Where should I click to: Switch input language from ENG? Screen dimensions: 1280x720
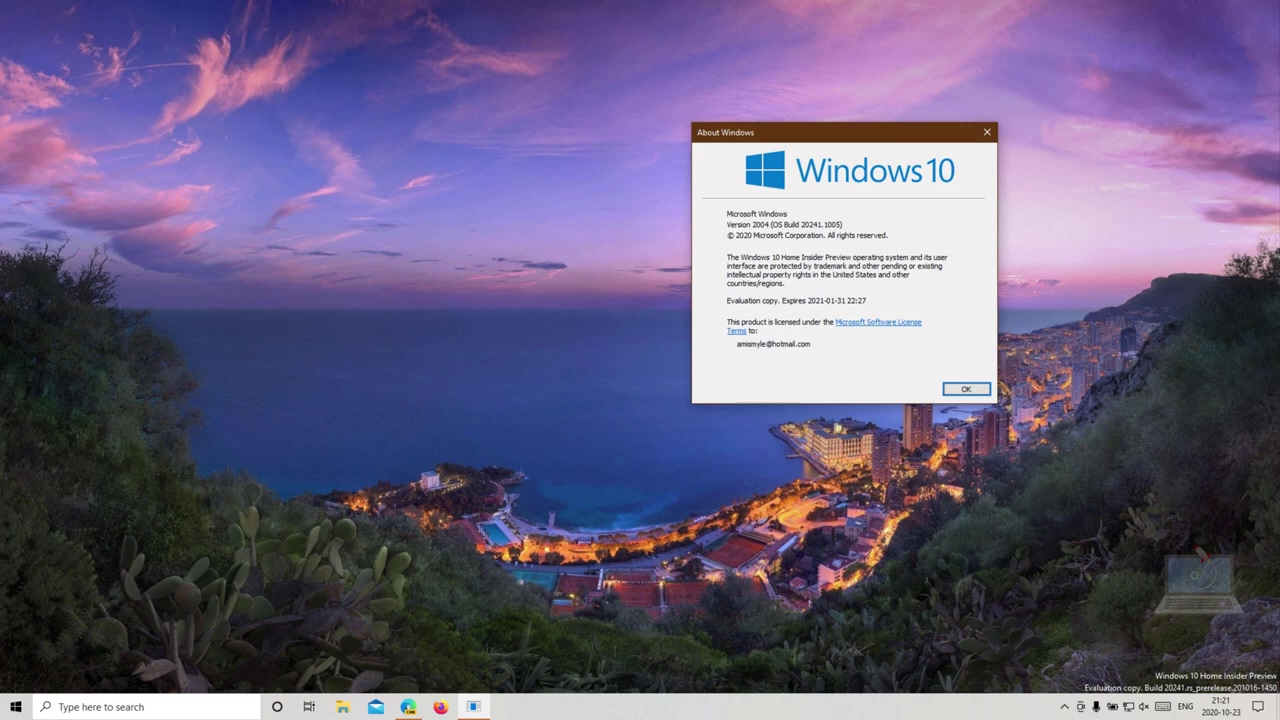(1186, 707)
